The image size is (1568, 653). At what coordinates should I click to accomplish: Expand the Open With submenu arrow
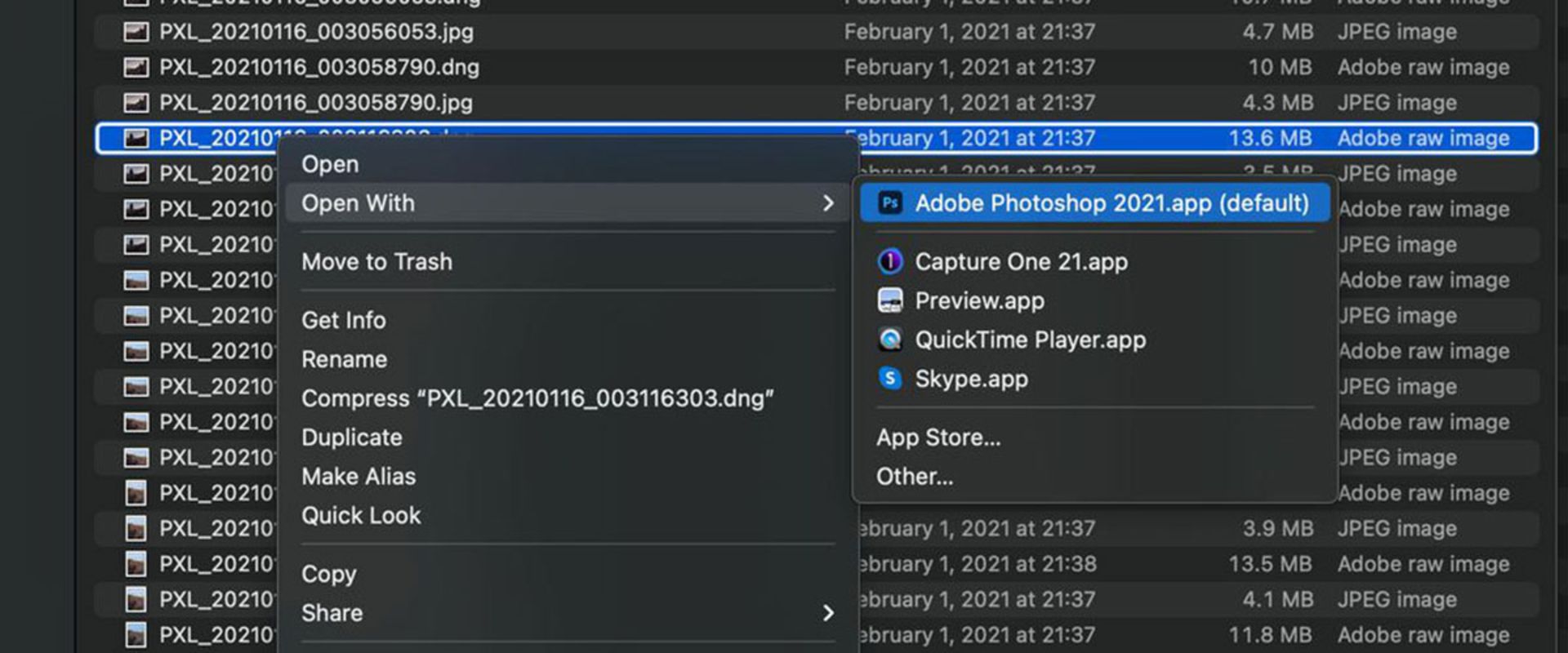coord(828,203)
